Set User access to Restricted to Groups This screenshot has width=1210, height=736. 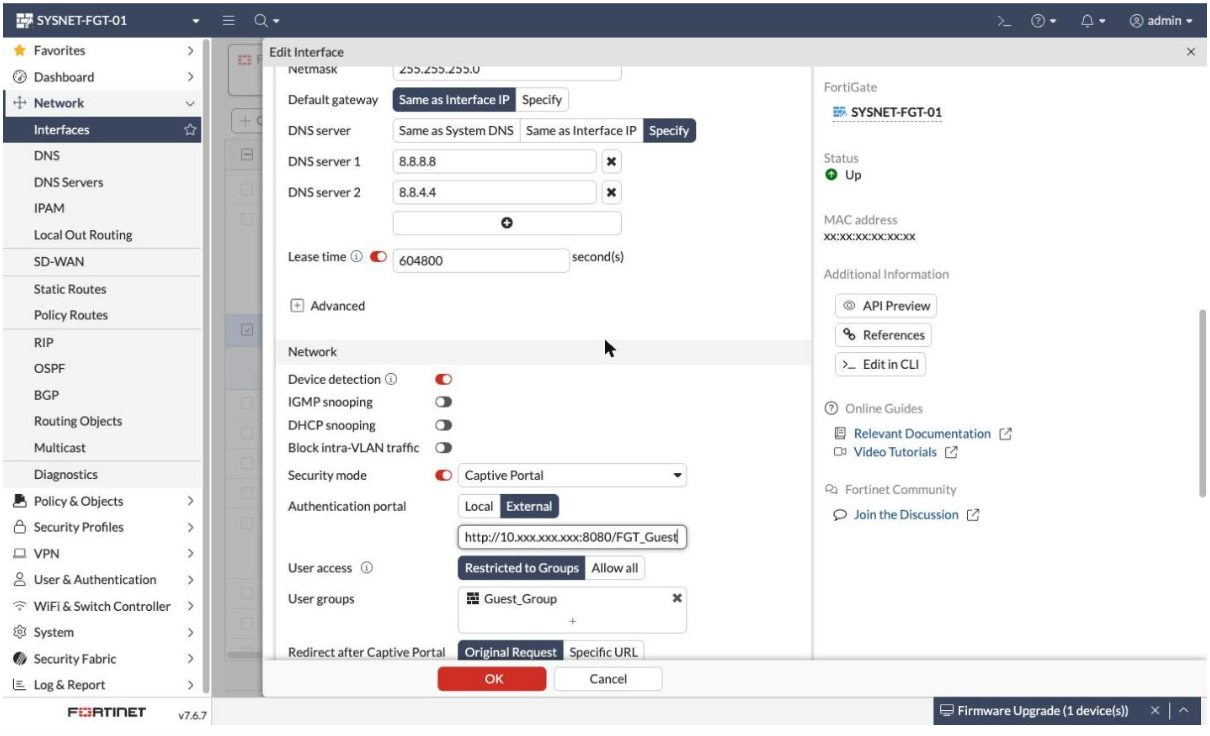(x=521, y=568)
